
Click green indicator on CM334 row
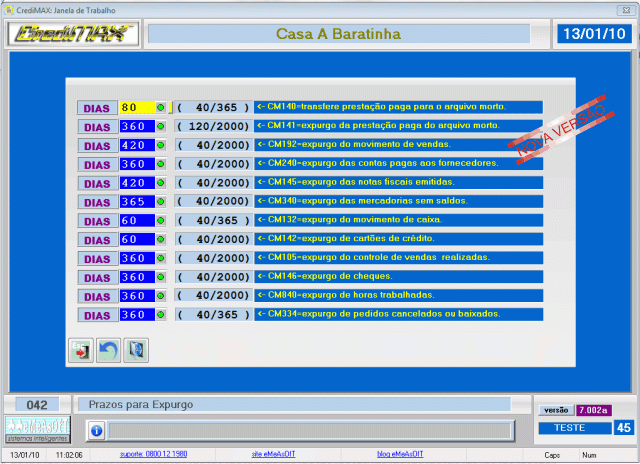(162, 315)
